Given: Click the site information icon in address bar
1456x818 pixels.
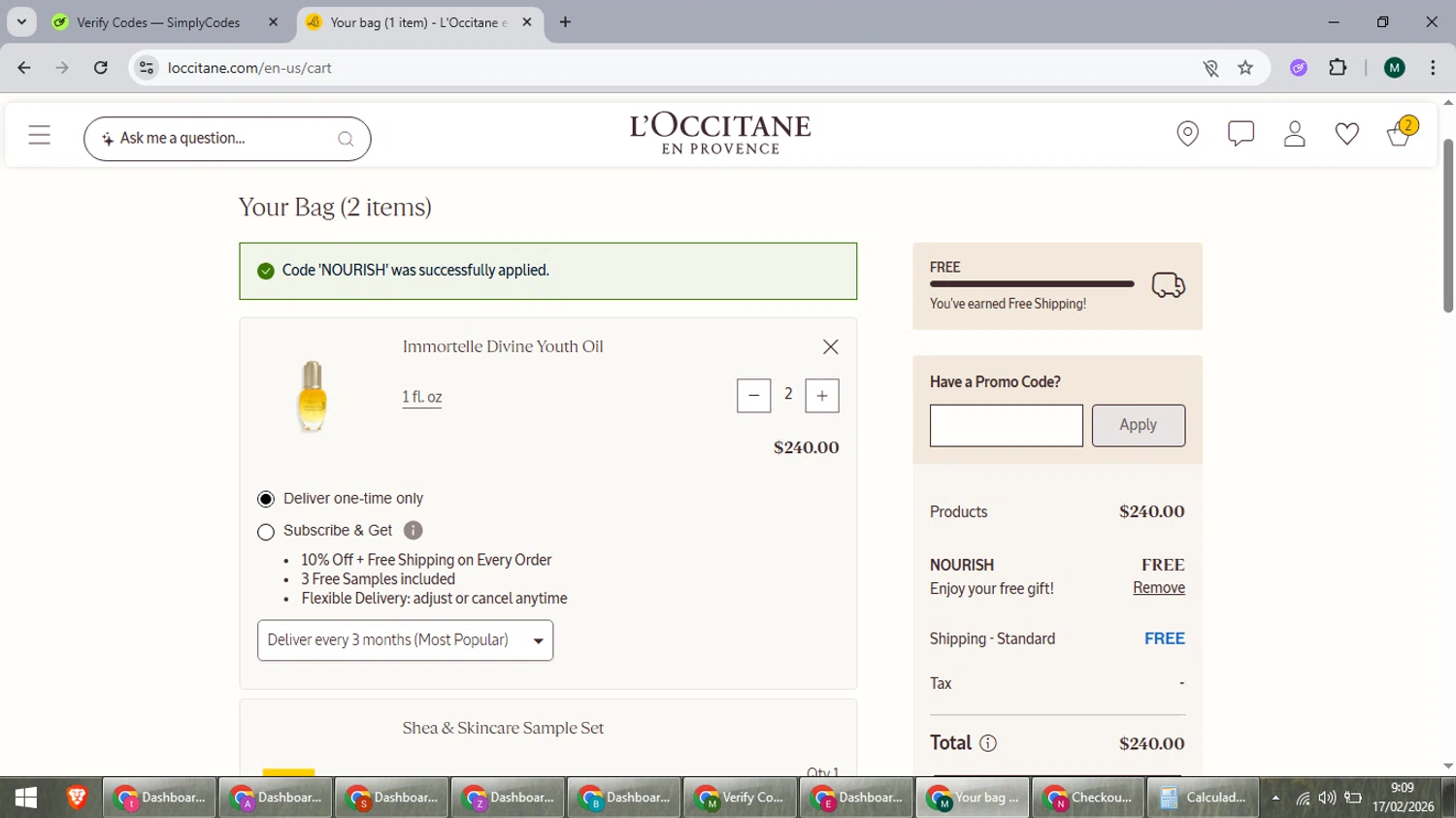Looking at the screenshot, I should tap(147, 68).
